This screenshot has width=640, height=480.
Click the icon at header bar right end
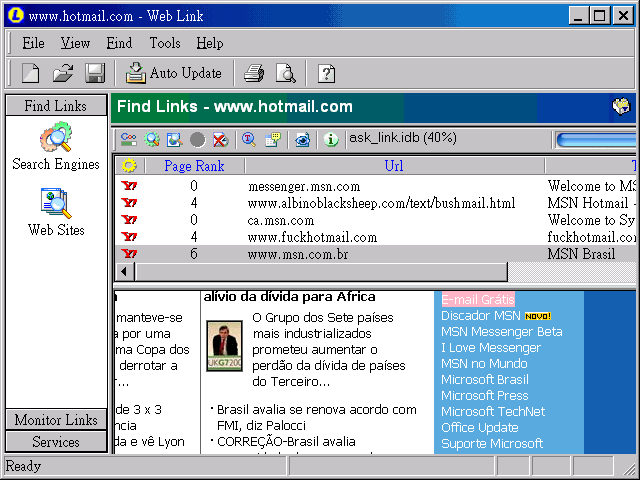click(621, 107)
